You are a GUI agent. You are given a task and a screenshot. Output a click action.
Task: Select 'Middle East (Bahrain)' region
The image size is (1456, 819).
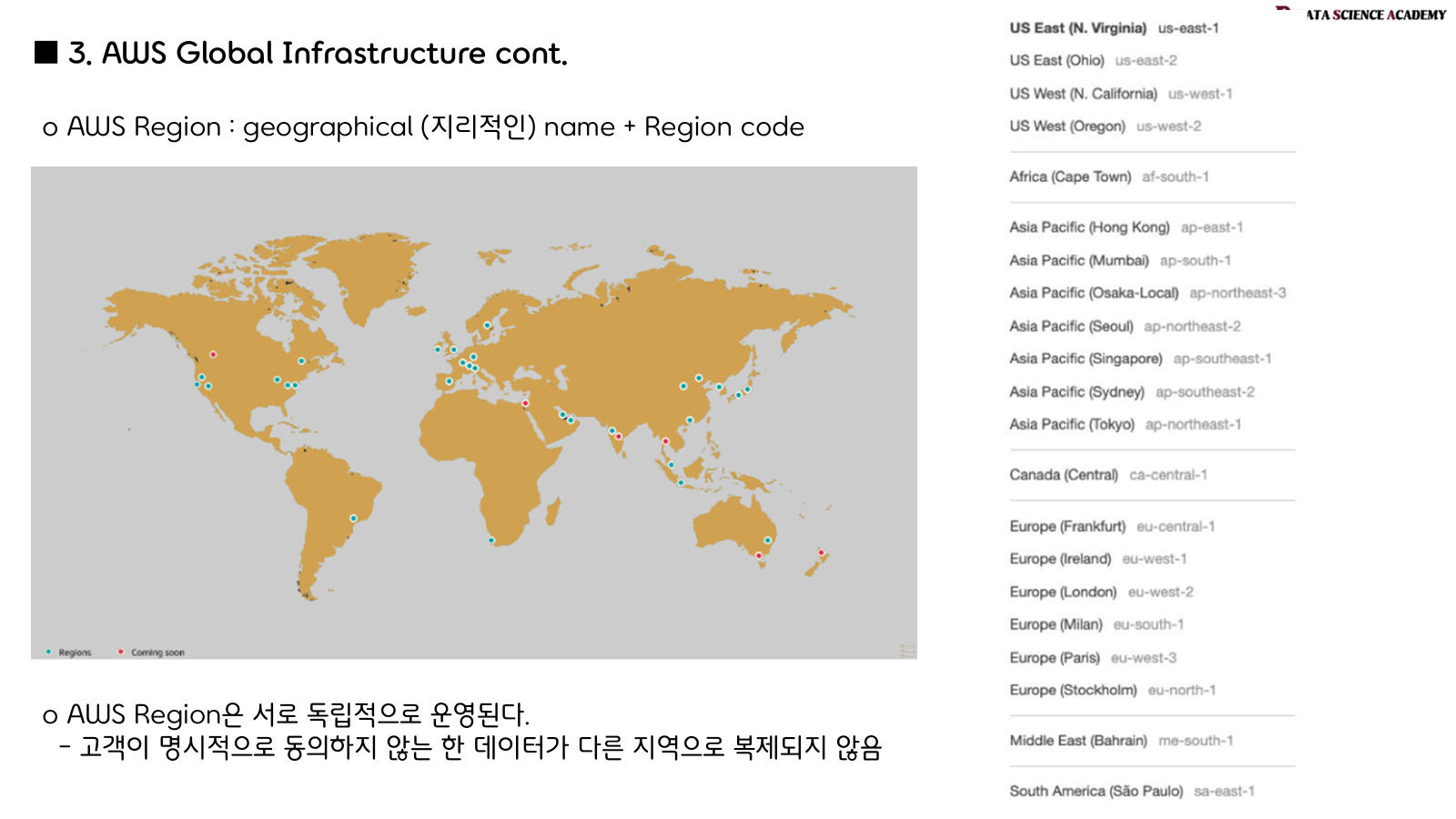(x=1078, y=741)
